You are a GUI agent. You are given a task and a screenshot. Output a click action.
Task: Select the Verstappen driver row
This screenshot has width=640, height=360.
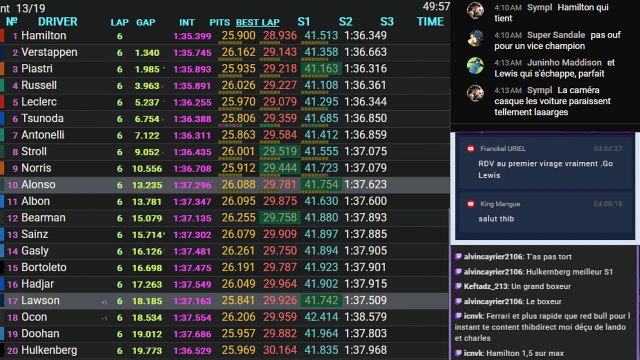pos(224,52)
